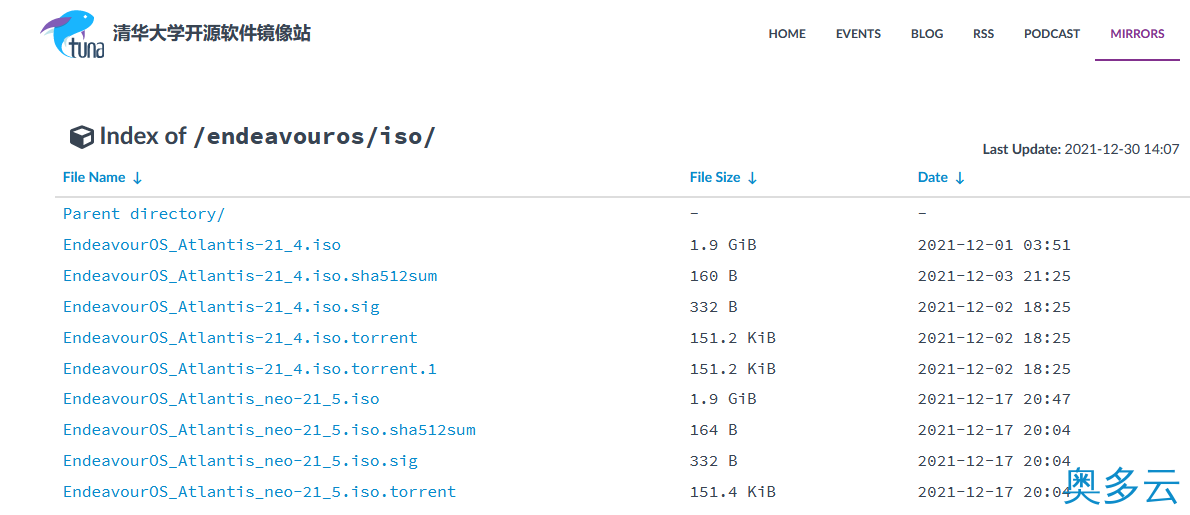Screen dimensions: 1190x515
Task: Click the TUNA fish logo
Action: pos(73,34)
